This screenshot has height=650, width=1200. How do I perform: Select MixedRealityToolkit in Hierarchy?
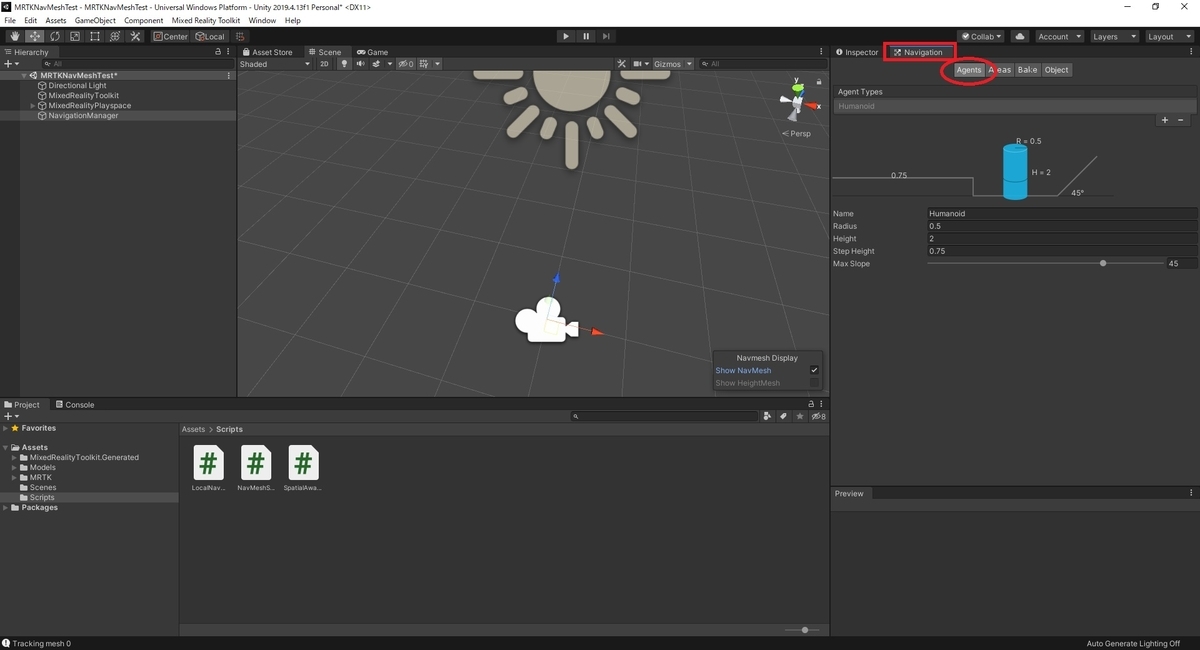(x=83, y=96)
